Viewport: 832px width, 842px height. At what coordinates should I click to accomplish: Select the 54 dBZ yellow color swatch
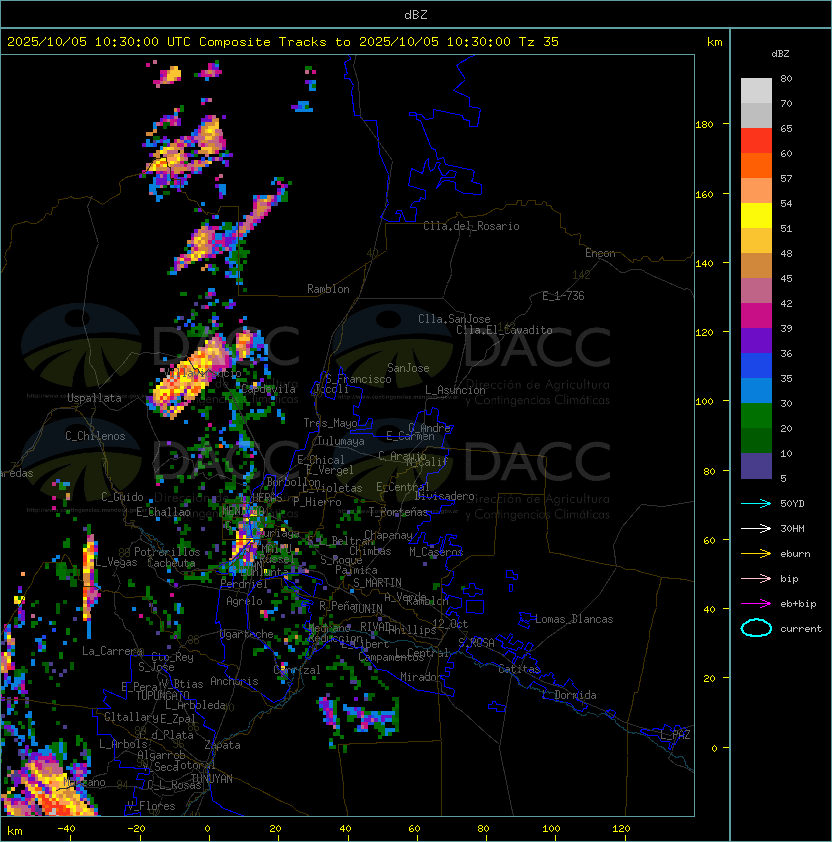click(756, 215)
